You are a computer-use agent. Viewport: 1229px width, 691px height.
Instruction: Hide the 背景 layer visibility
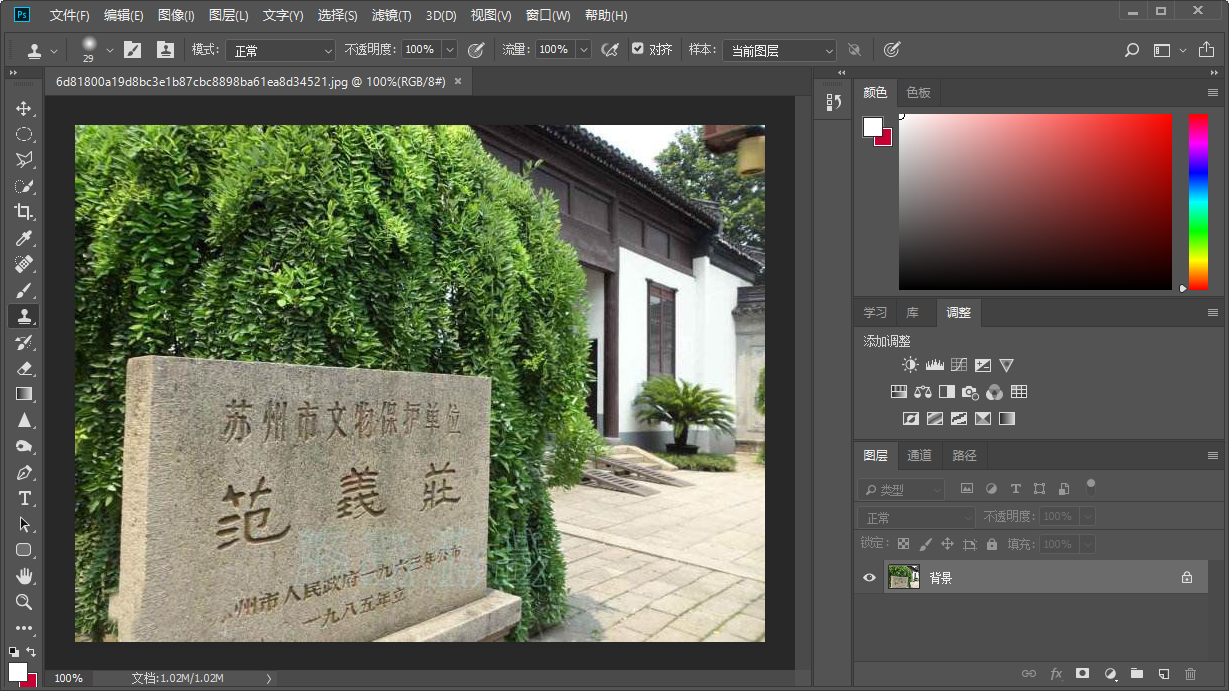tap(869, 577)
